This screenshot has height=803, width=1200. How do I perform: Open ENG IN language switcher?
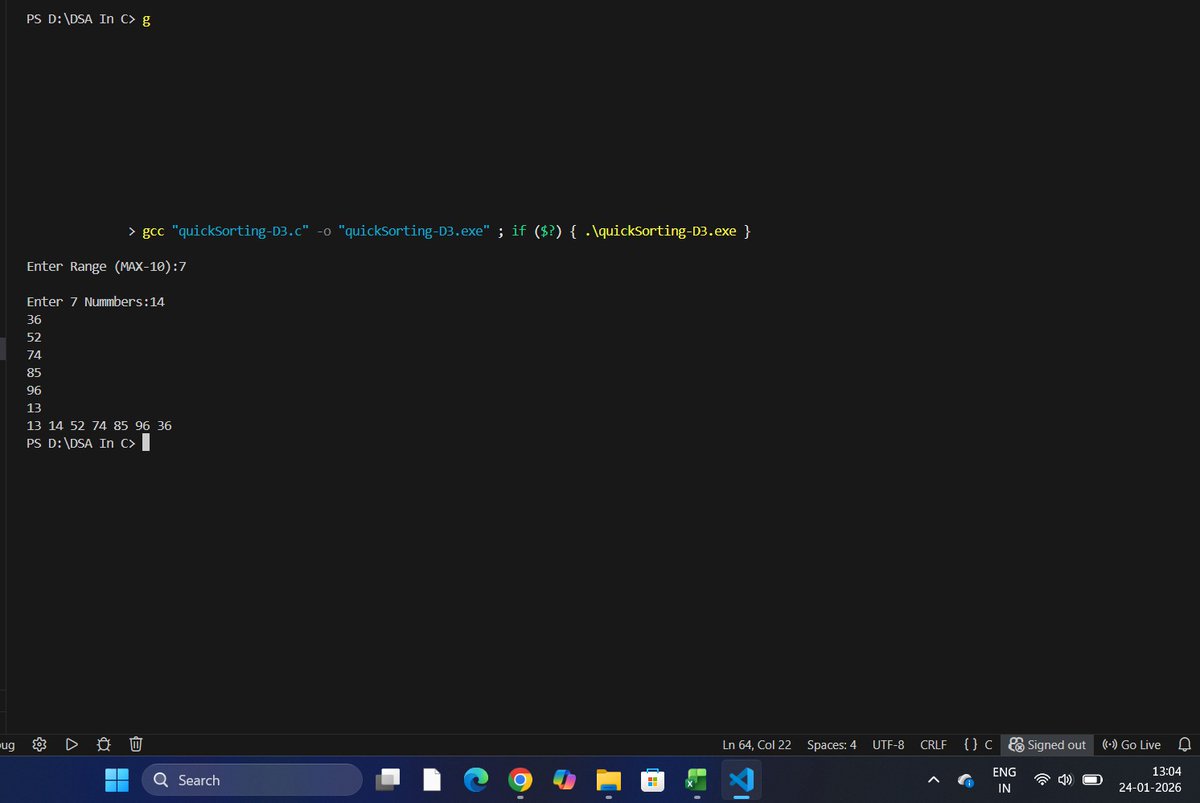point(1005,780)
